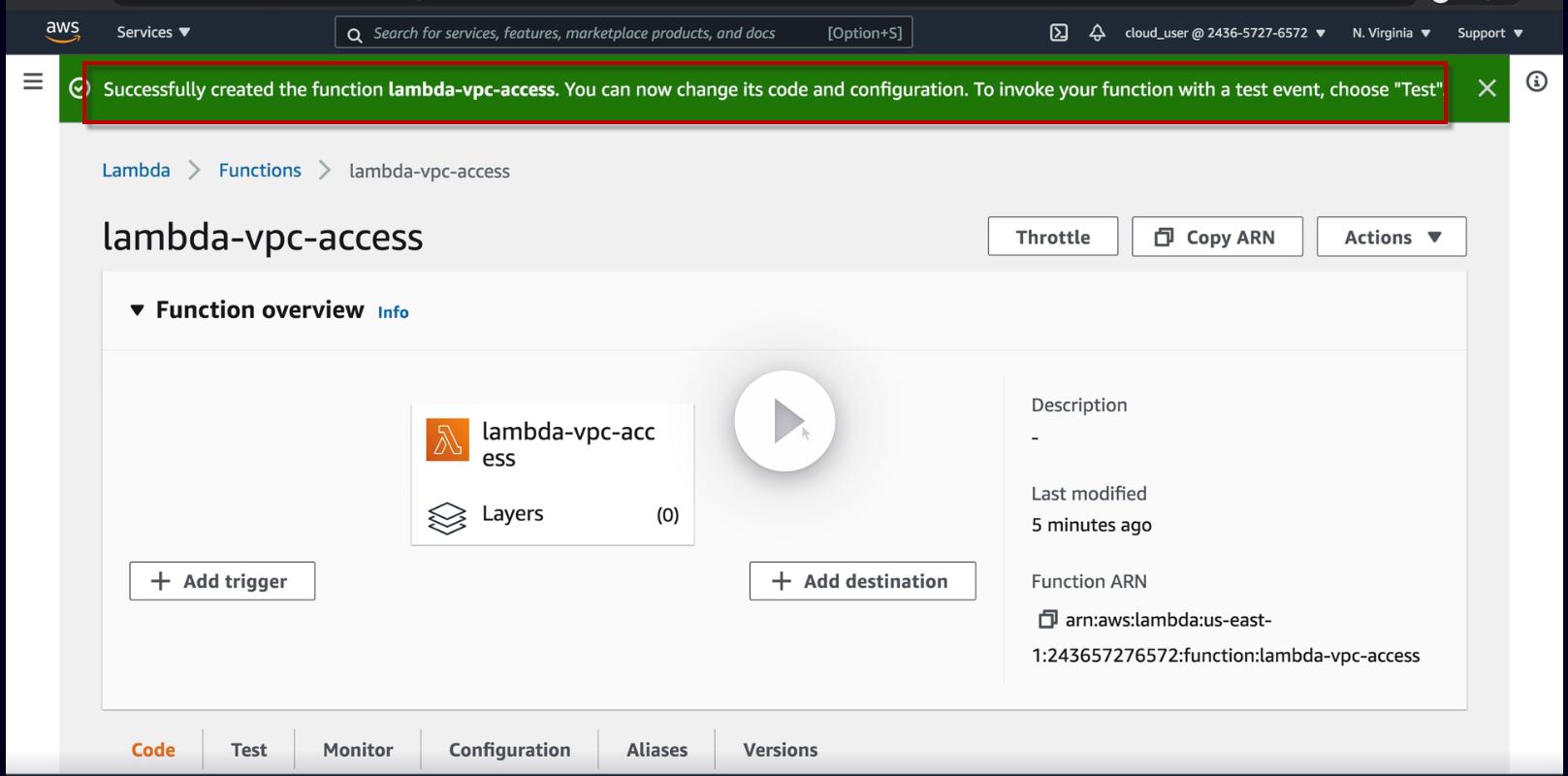Go to the Lambda breadcrumb link
Image resolution: width=1568 pixels, height=776 pixels.
(x=136, y=171)
